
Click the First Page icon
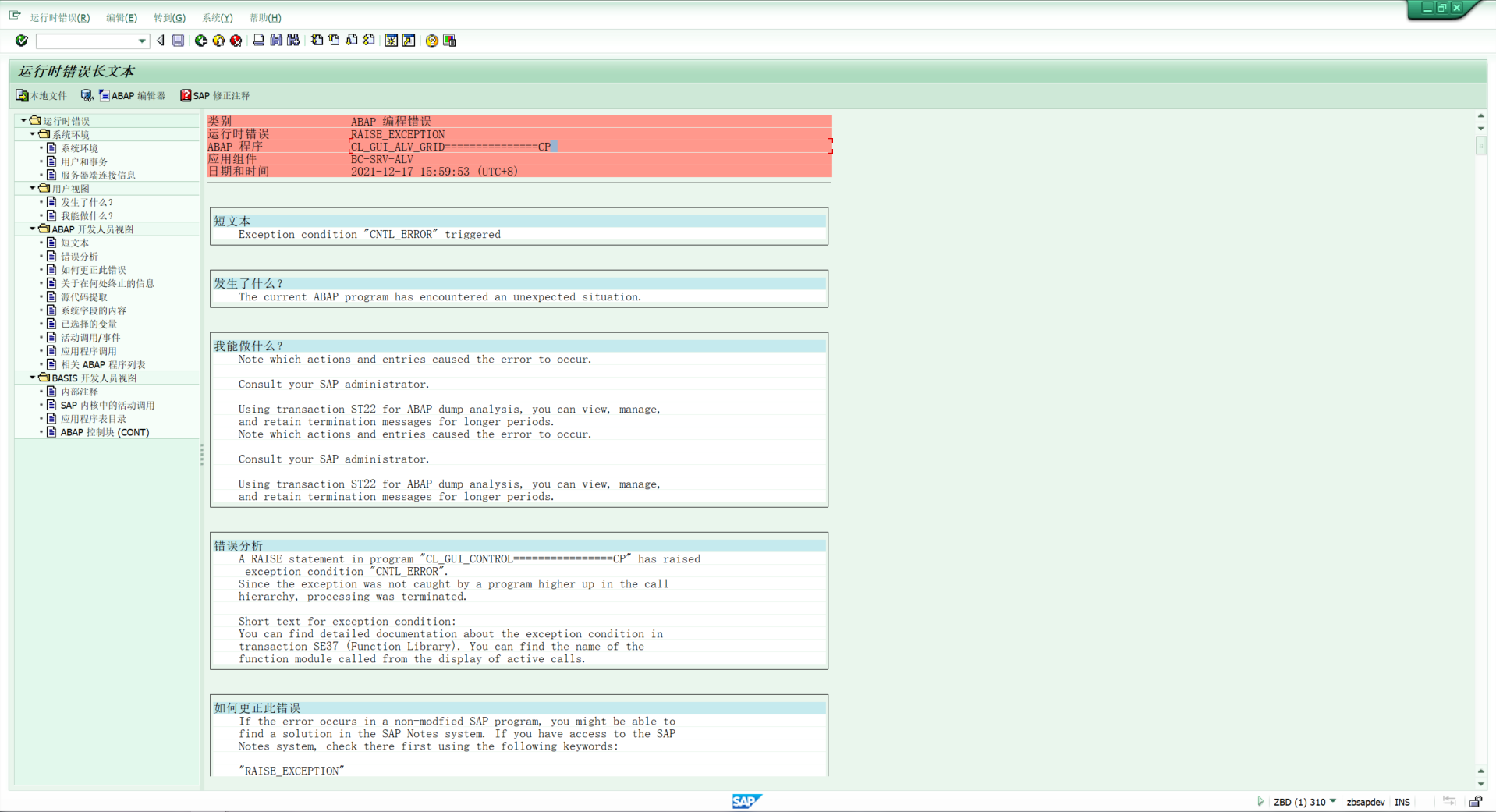click(317, 41)
